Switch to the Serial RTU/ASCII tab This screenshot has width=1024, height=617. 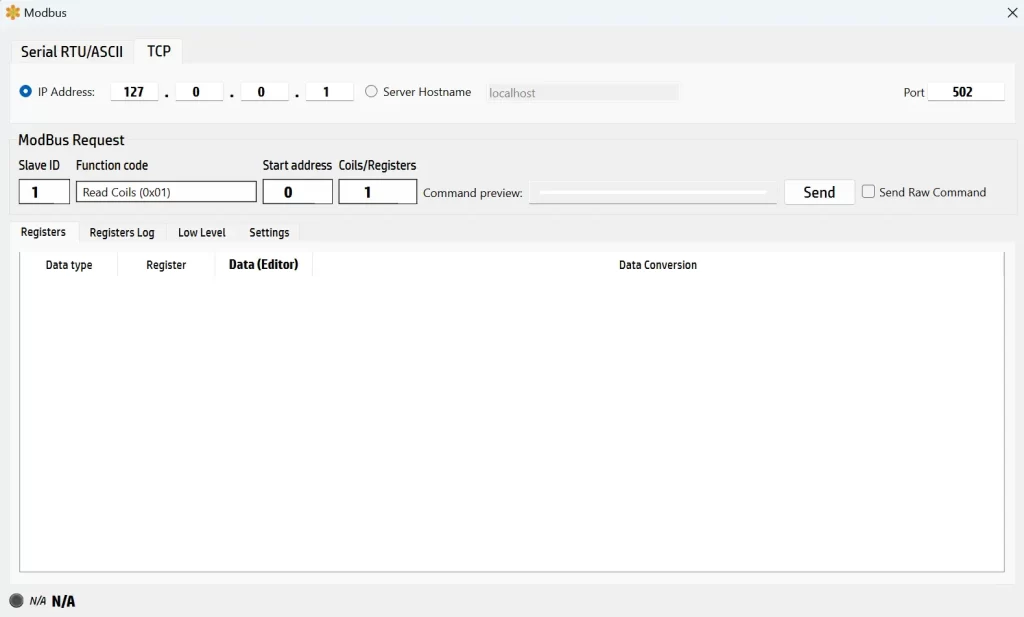72,52
